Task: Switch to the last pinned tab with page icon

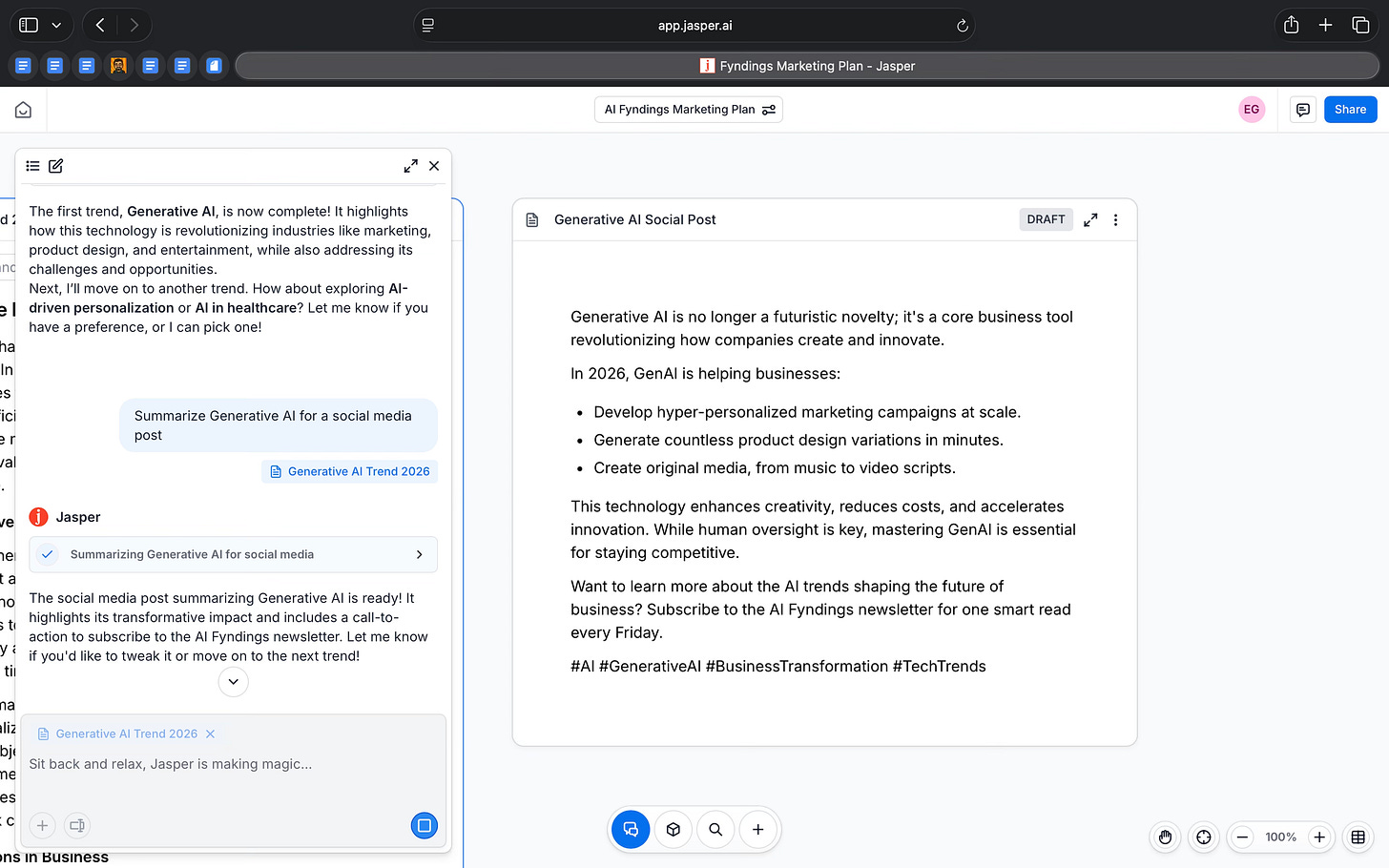Action: [214, 66]
